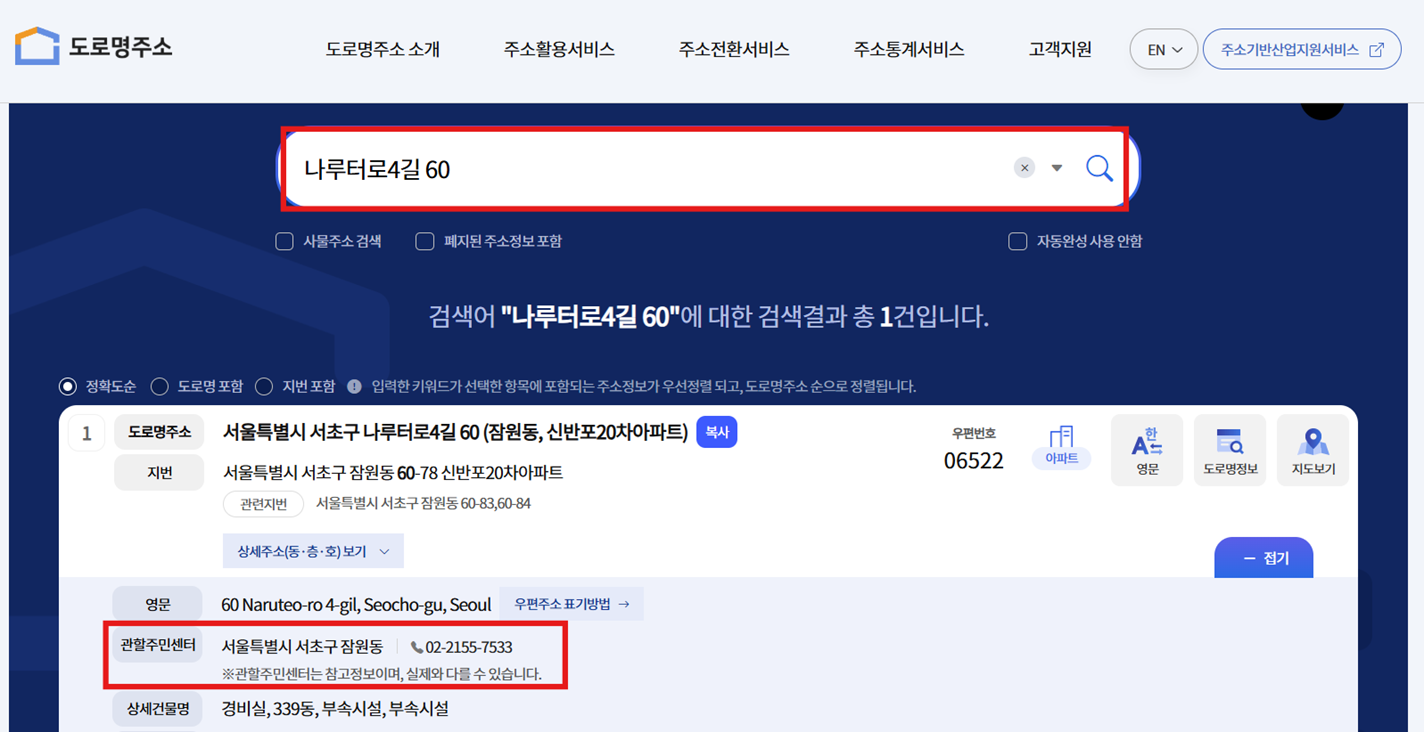Clear the search text with the X icon
The image size is (1424, 732).
pyautogui.click(x=1024, y=168)
